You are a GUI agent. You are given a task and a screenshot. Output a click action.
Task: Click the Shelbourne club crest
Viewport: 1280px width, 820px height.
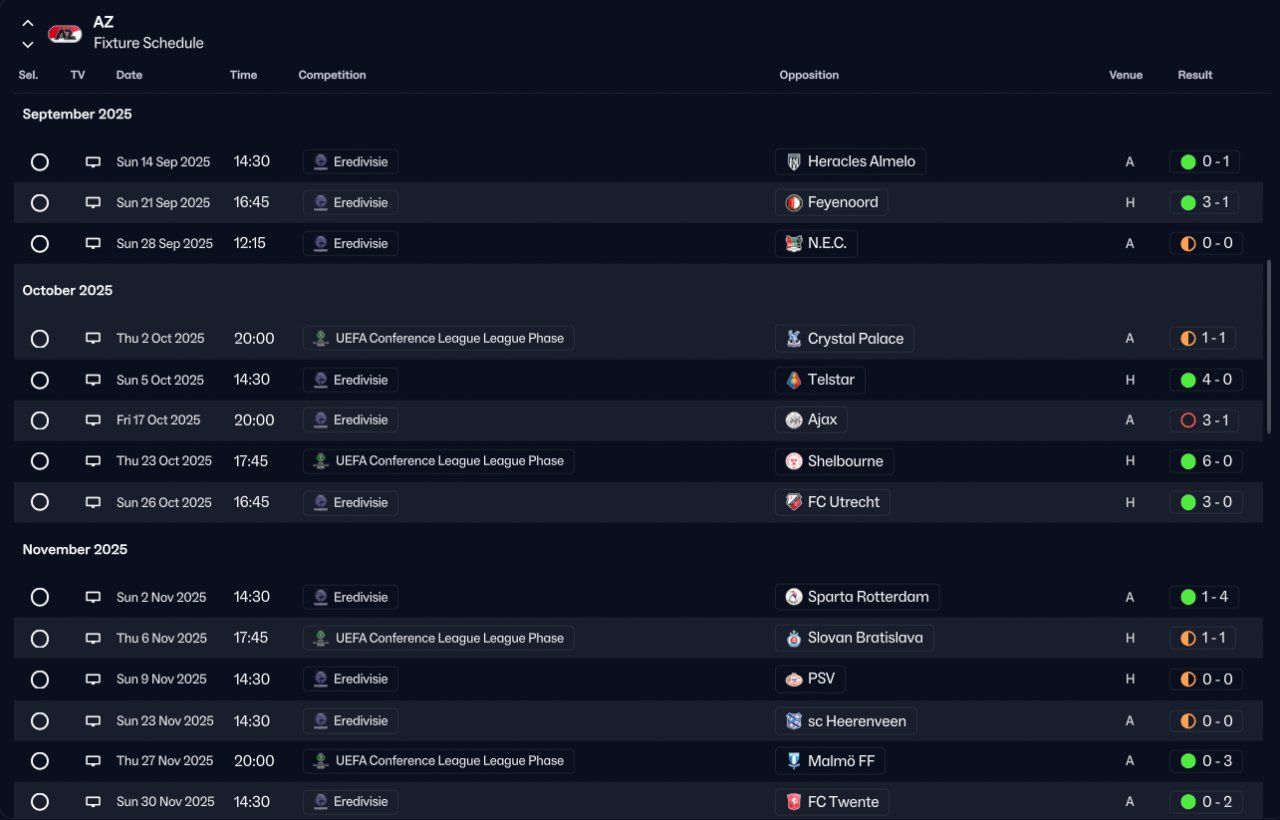(794, 462)
